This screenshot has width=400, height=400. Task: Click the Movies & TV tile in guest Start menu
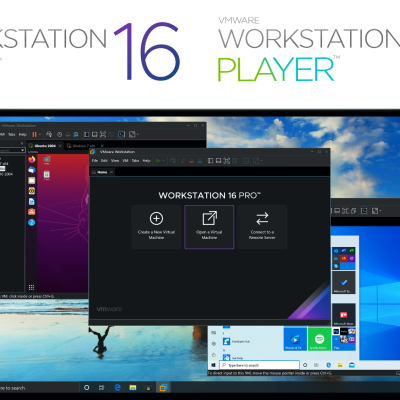coord(295,339)
